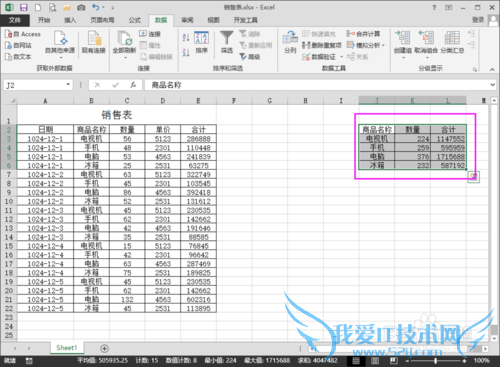This screenshot has height=367, width=500.
Task: Click the 100% zoom level
Action: [481, 361]
